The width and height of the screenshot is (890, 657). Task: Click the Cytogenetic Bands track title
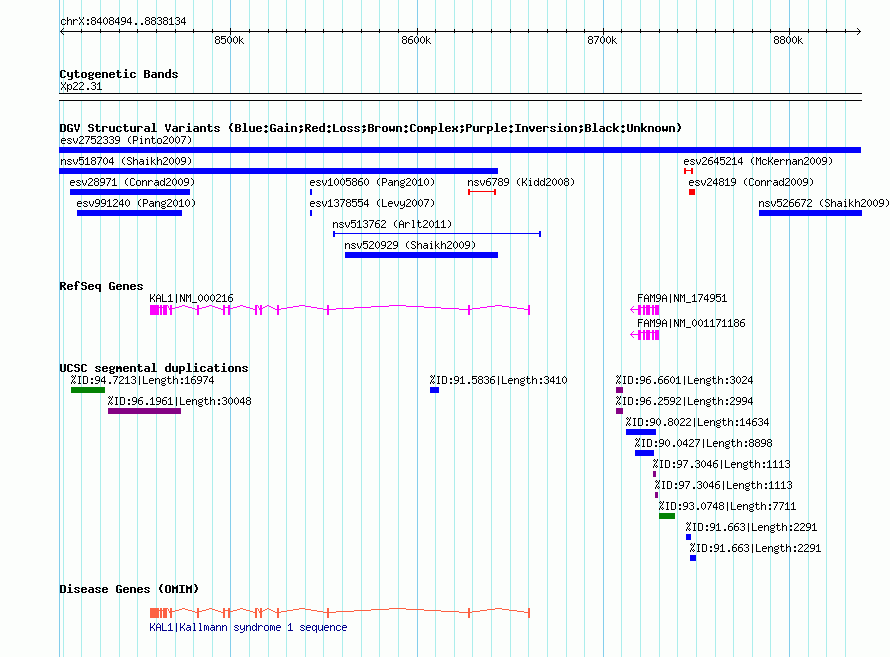point(119,74)
